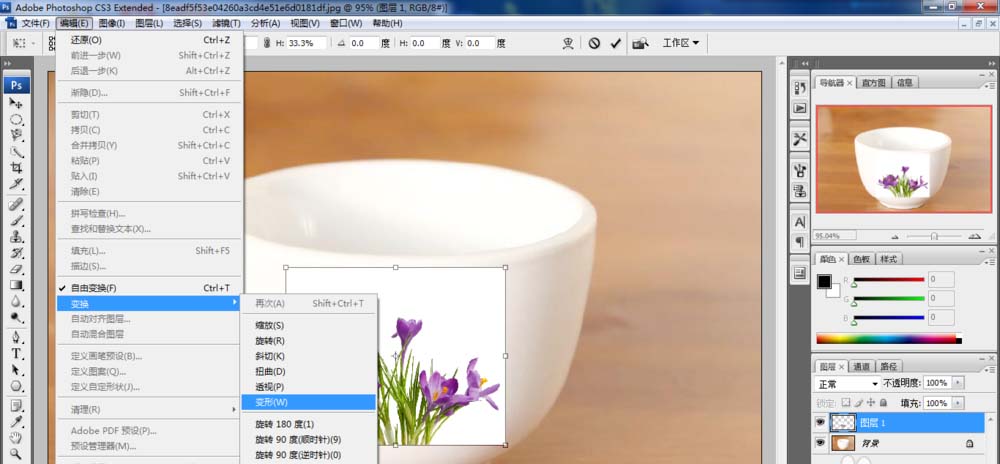The width and height of the screenshot is (1000, 464).
Task: Expand the toolbox with double-arrow
Action: [x=7, y=64]
